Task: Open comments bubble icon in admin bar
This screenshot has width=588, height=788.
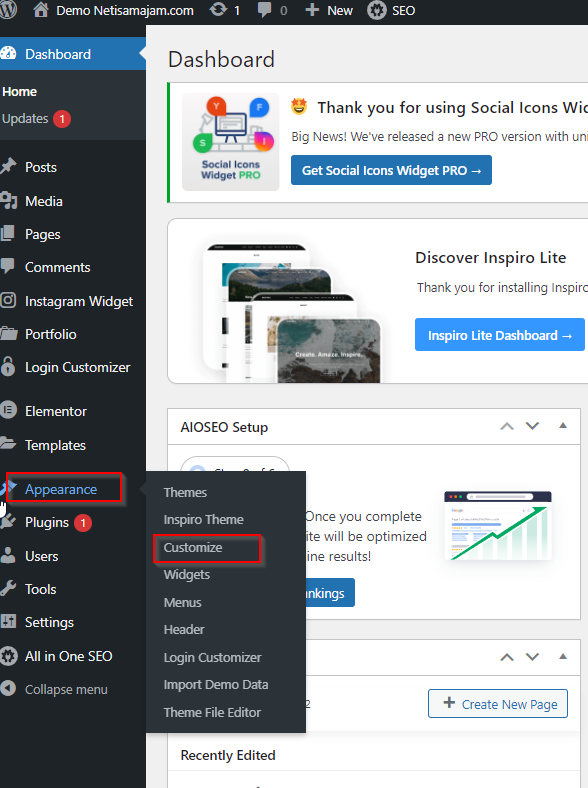Action: point(264,10)
